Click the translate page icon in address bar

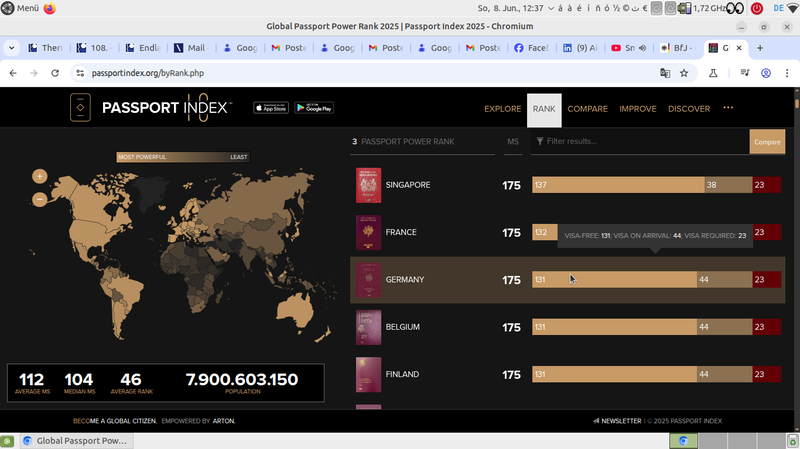coord(664,73)
